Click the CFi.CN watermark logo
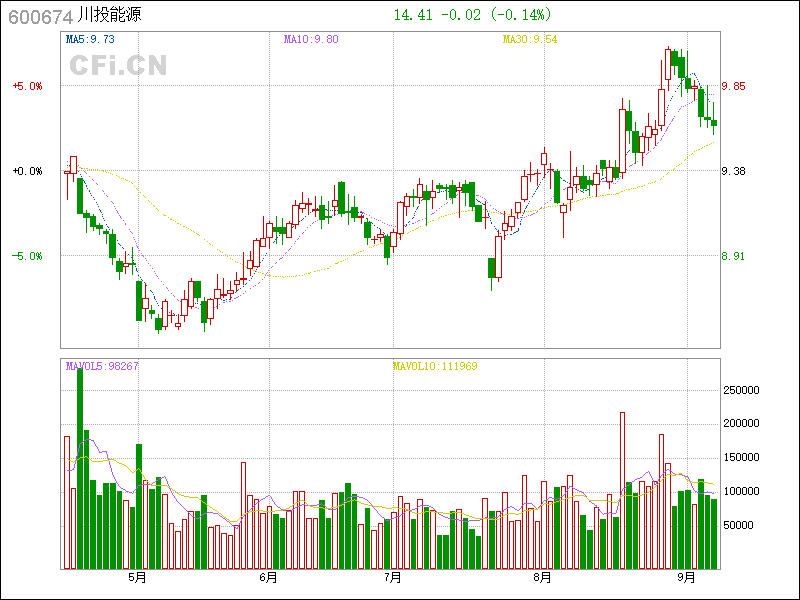The height and width of the screenshot is (600, 800). (118, 65)
